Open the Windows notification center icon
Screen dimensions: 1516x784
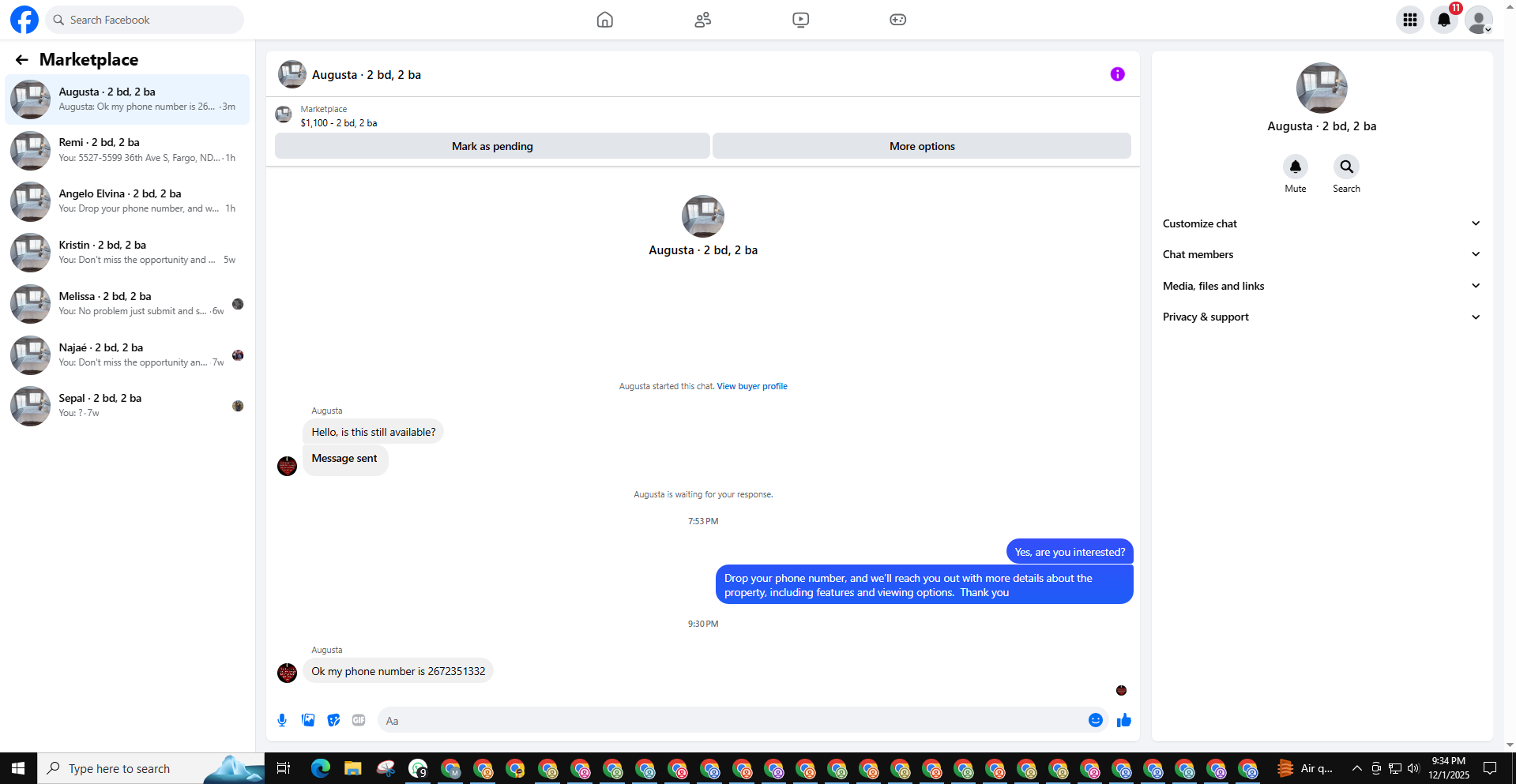tap(1490, 768)
